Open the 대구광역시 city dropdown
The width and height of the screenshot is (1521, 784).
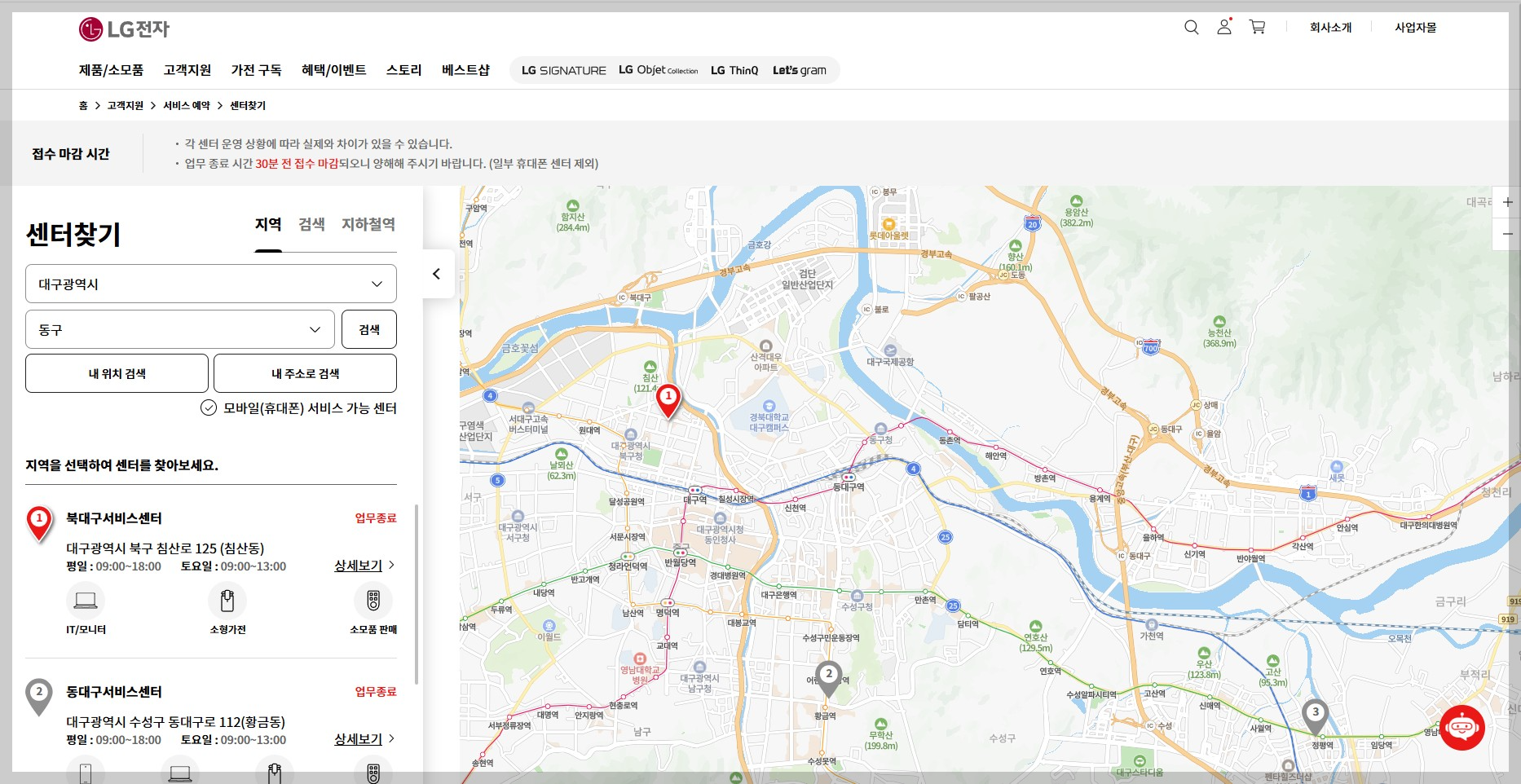coord(211,284)
